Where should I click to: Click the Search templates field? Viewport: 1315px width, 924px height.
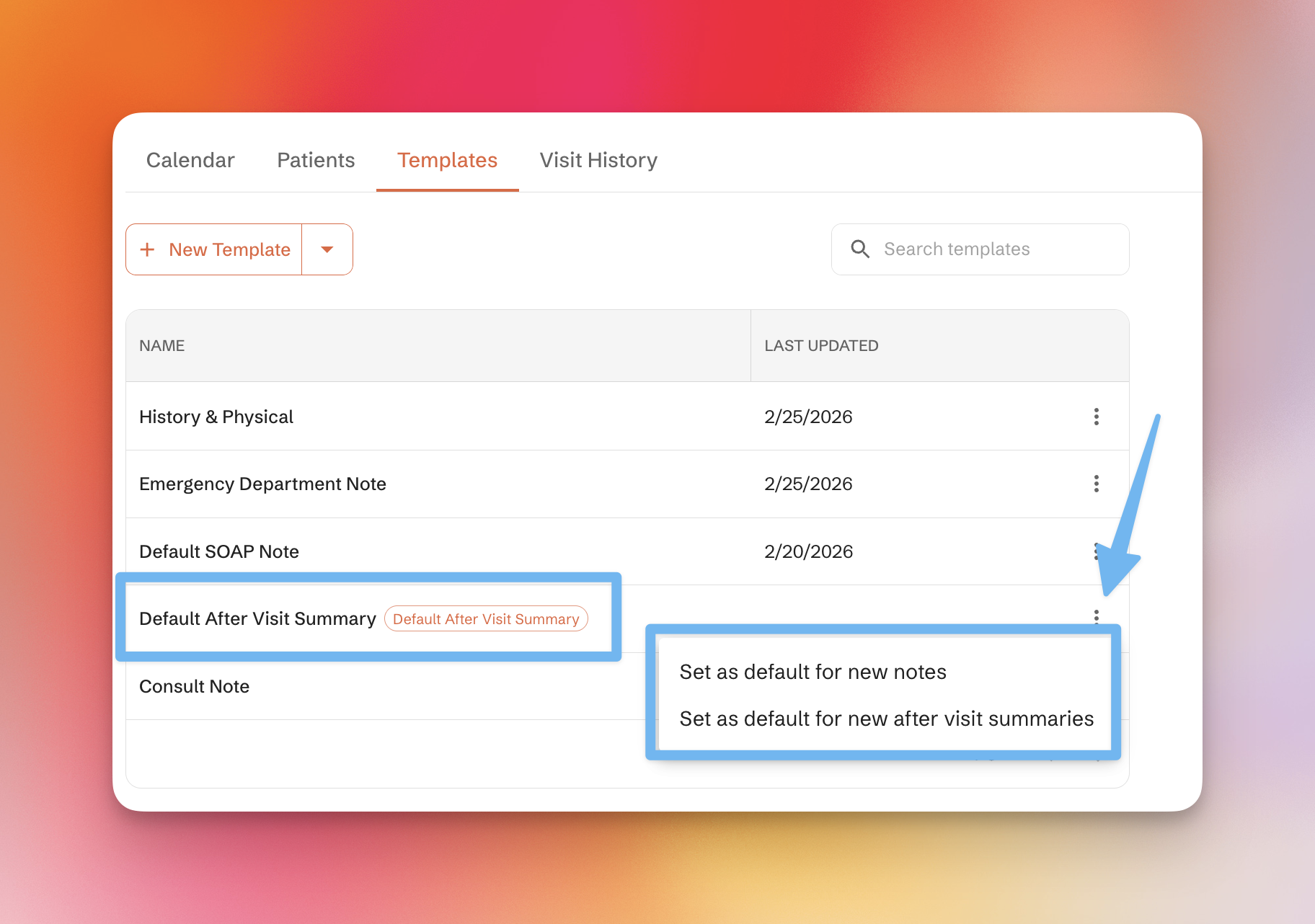click(x=980, y=249)
